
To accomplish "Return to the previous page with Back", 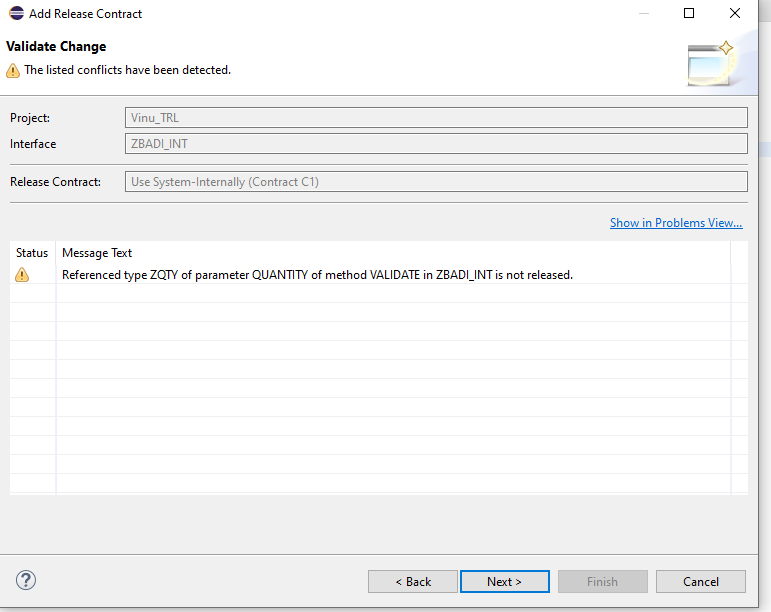I will tap(413, 582).
